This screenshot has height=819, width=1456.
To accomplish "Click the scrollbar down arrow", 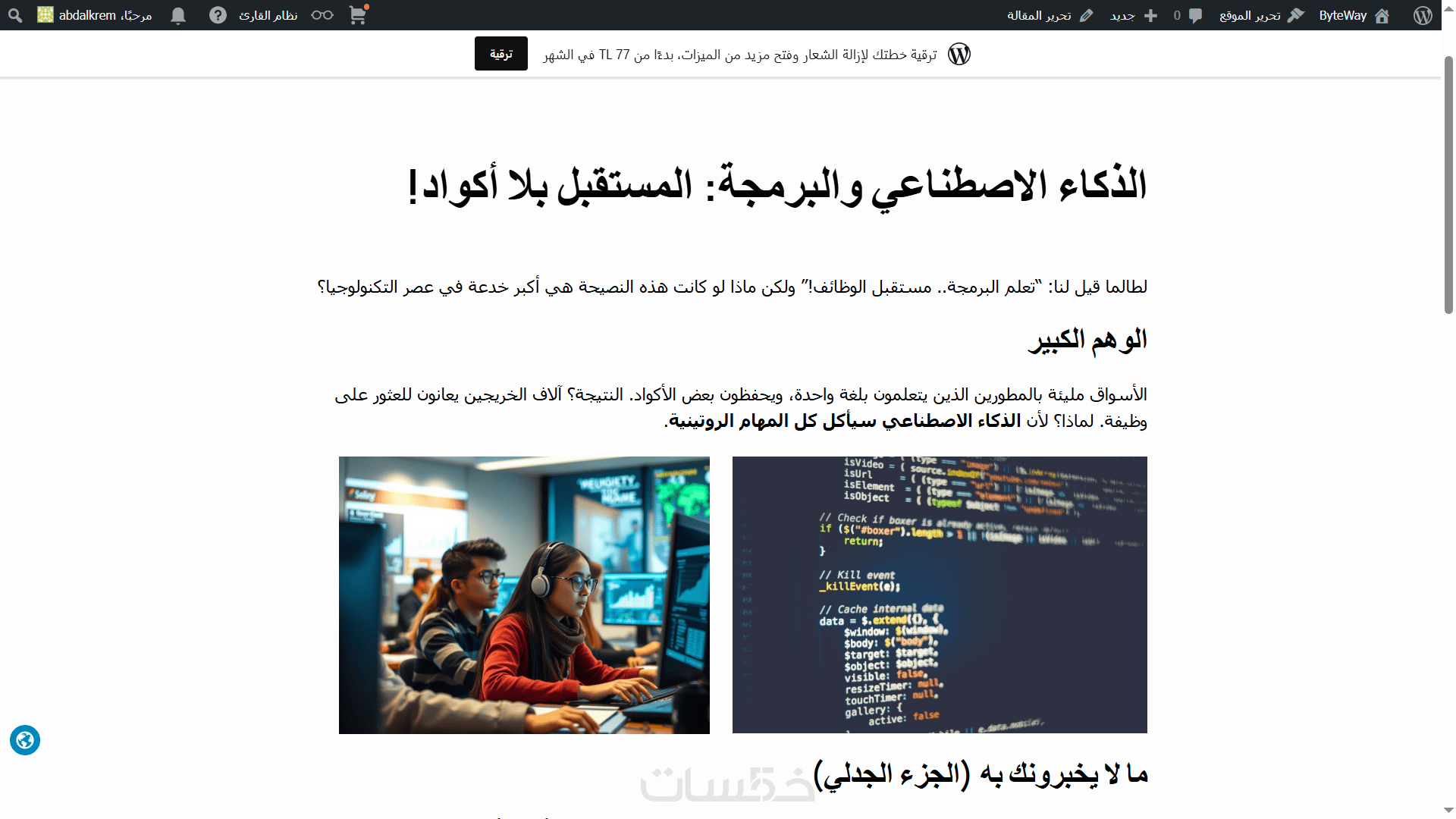I will click(x=1448, y=811).
